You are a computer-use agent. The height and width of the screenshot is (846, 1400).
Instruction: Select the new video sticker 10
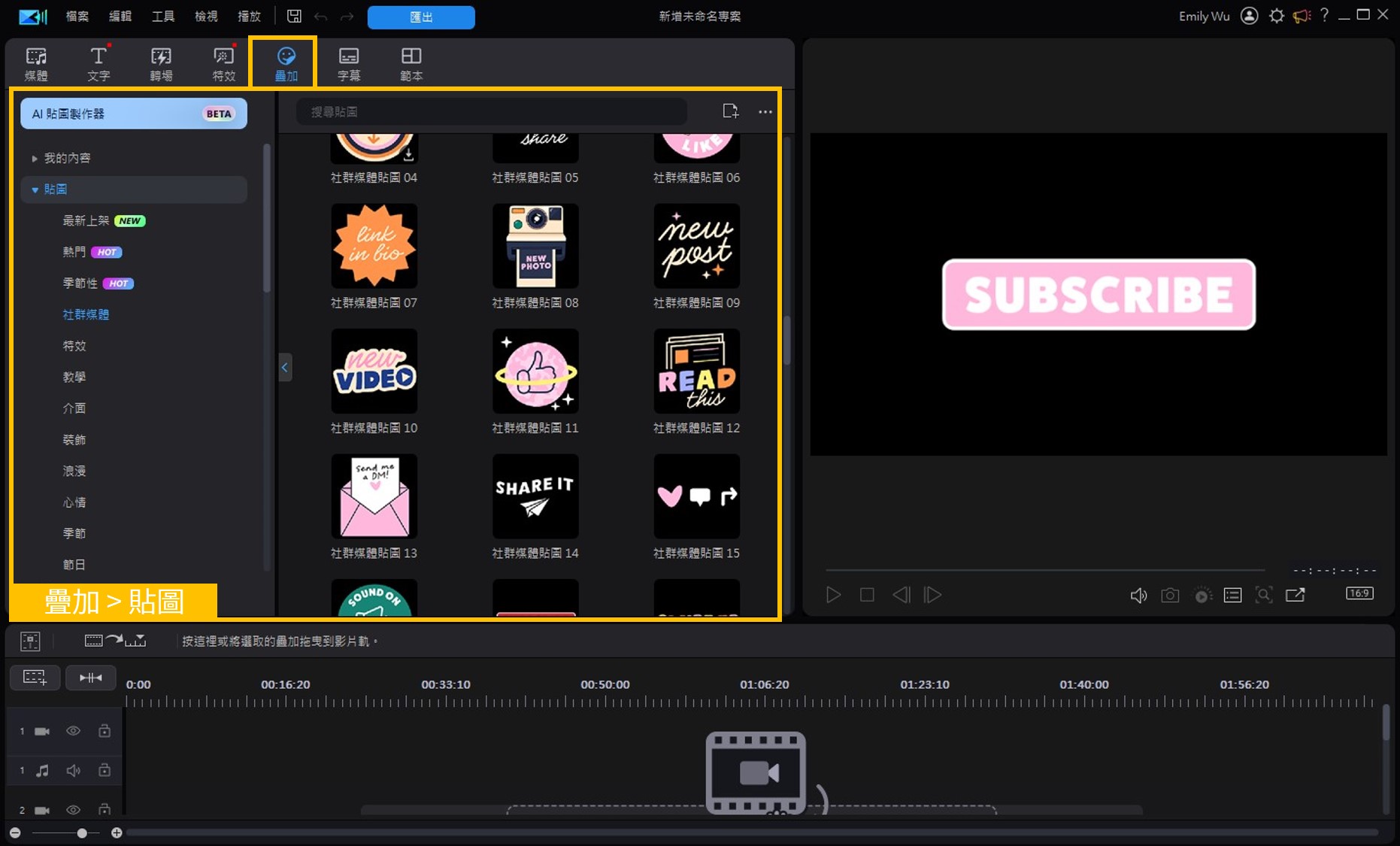(x=374, y=371)
